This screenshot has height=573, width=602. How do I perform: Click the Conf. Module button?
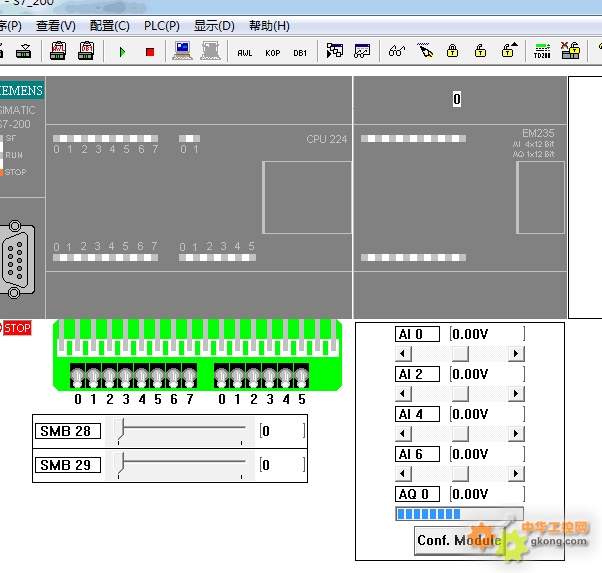[460, 540]
